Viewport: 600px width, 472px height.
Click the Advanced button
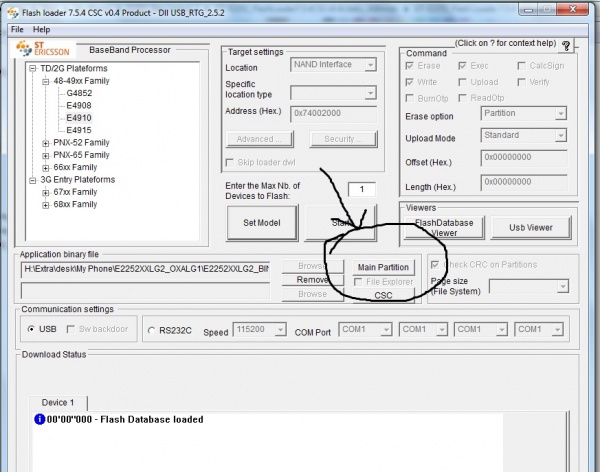(259, 139)
